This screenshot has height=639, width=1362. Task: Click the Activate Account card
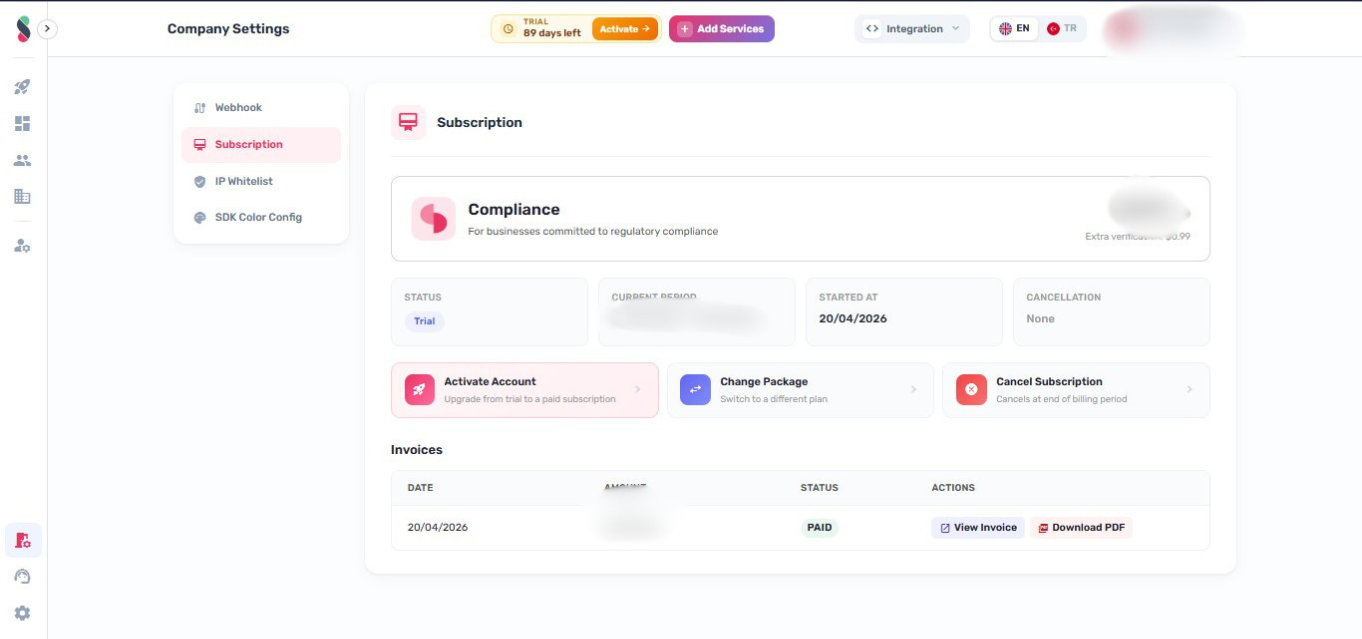pyautogui.click(x=525, y=390)
